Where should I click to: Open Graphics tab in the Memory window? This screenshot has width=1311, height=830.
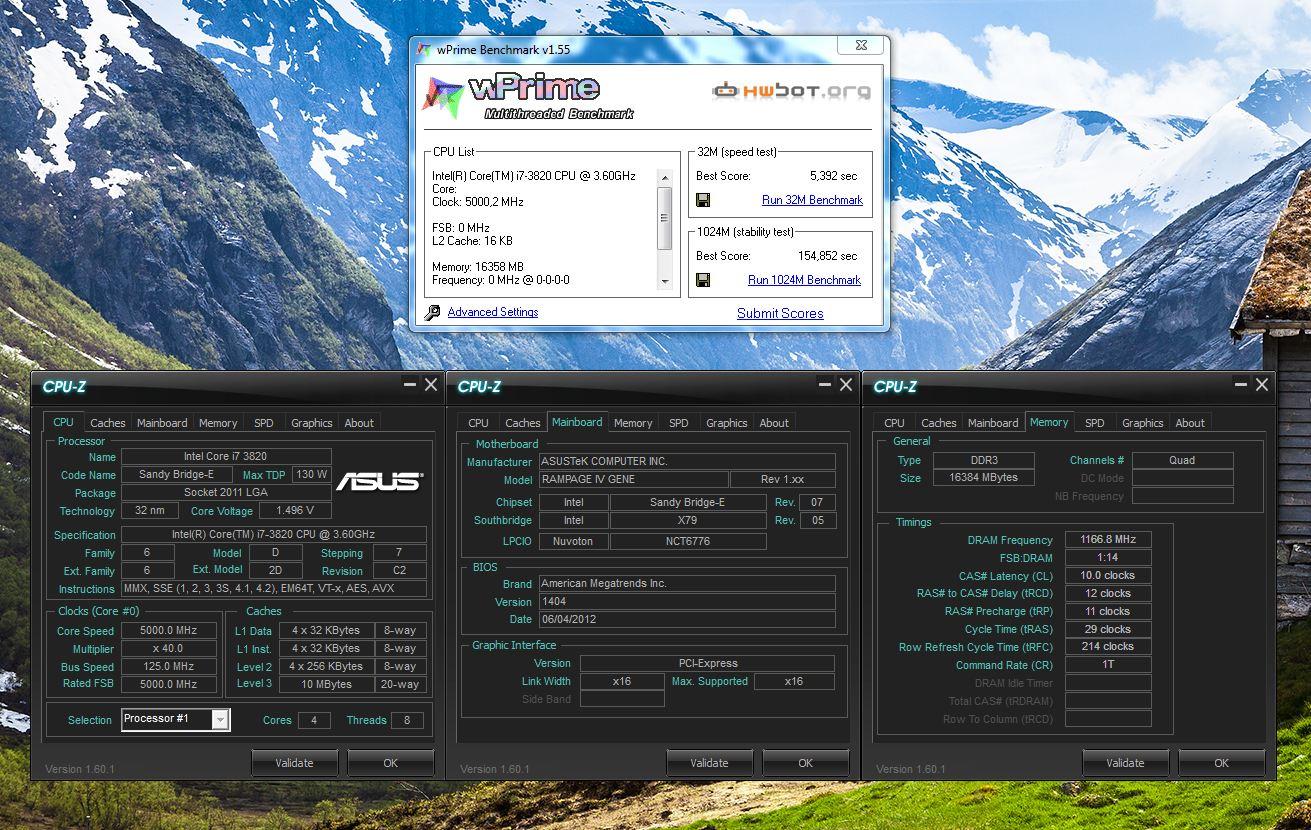click(1143, 423)
